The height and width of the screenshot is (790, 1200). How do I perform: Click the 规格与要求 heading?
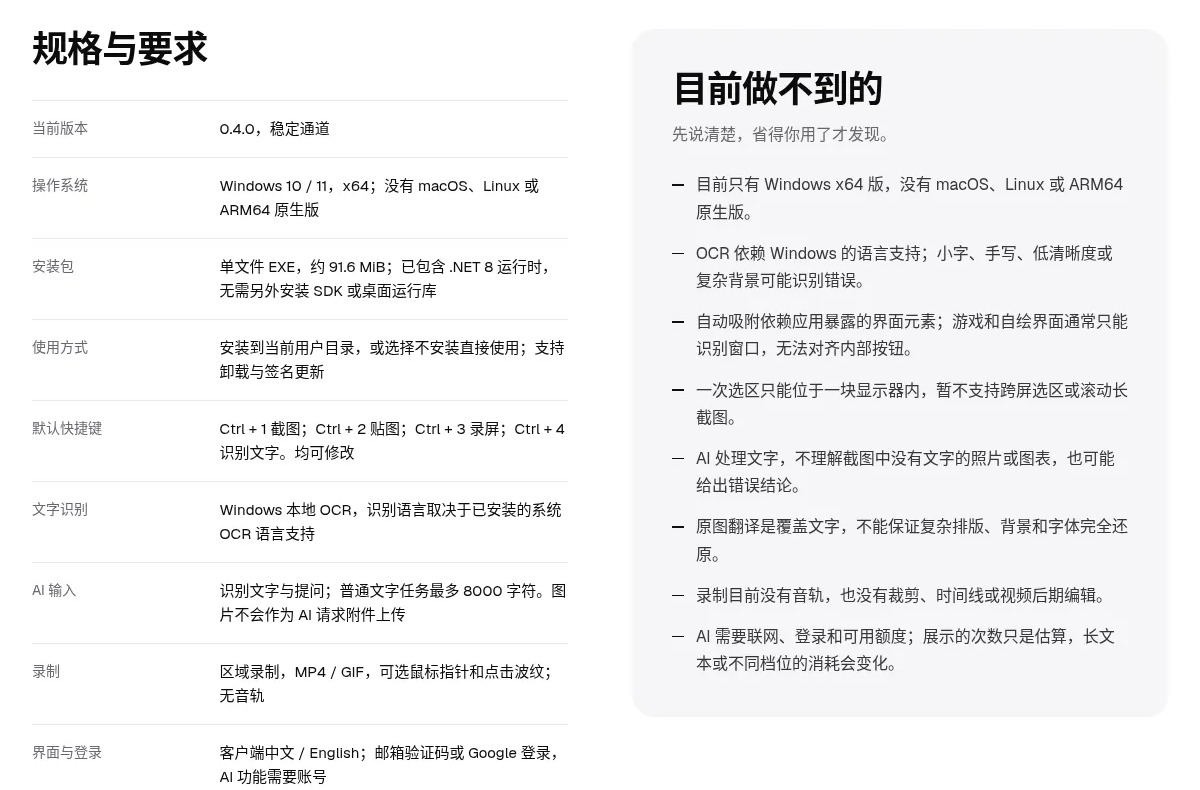(120, 49)
